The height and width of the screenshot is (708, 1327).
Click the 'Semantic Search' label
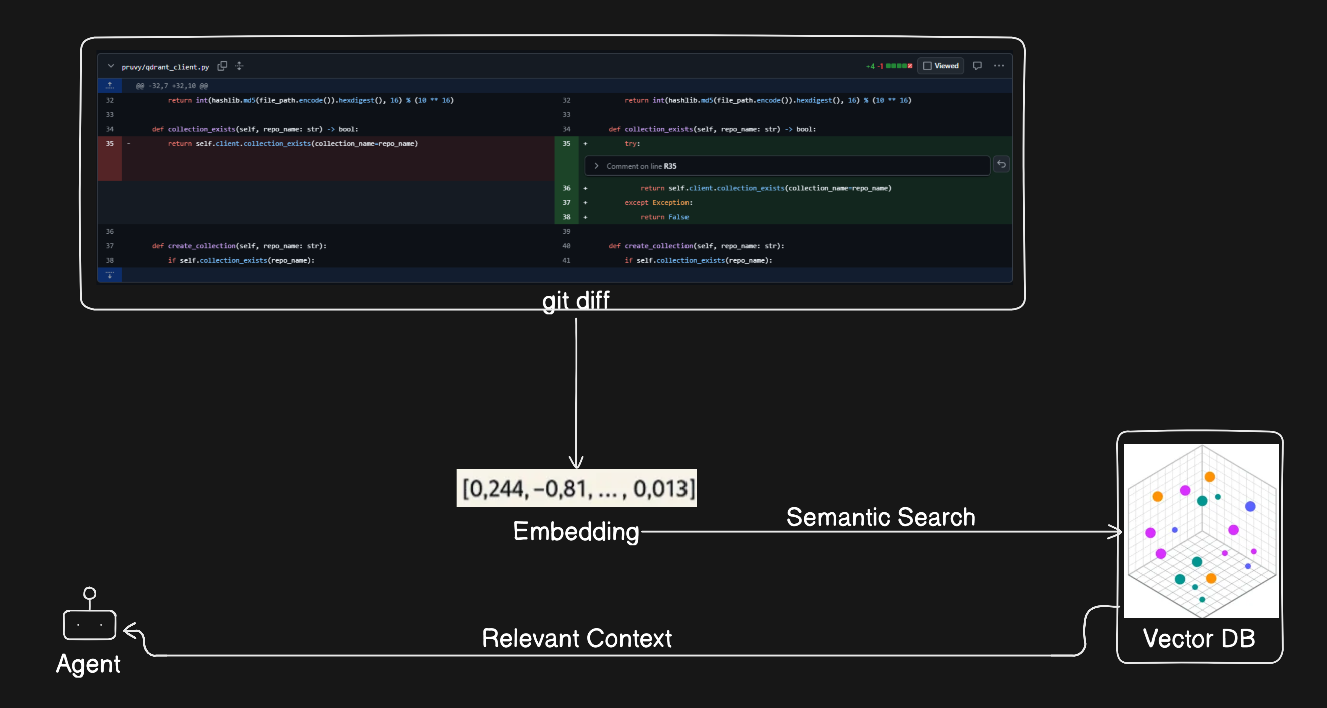point(881,517)
